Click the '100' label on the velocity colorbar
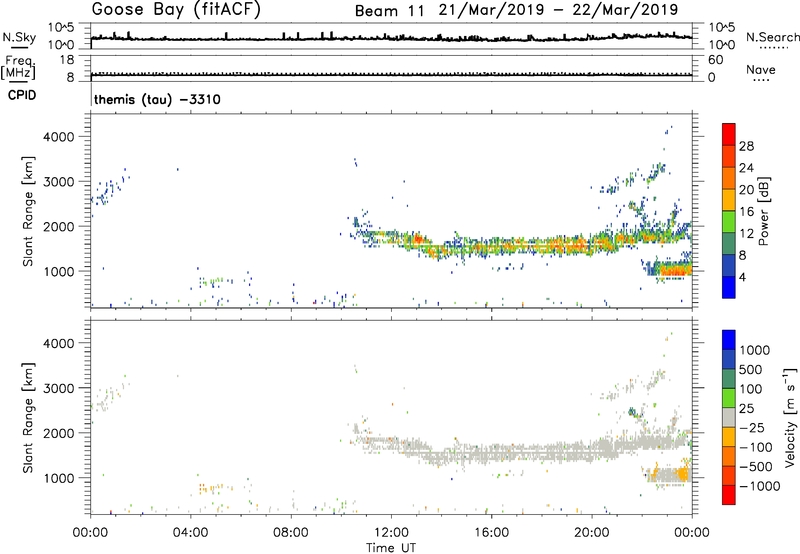The image size is (800, 554). pos(750,389)
